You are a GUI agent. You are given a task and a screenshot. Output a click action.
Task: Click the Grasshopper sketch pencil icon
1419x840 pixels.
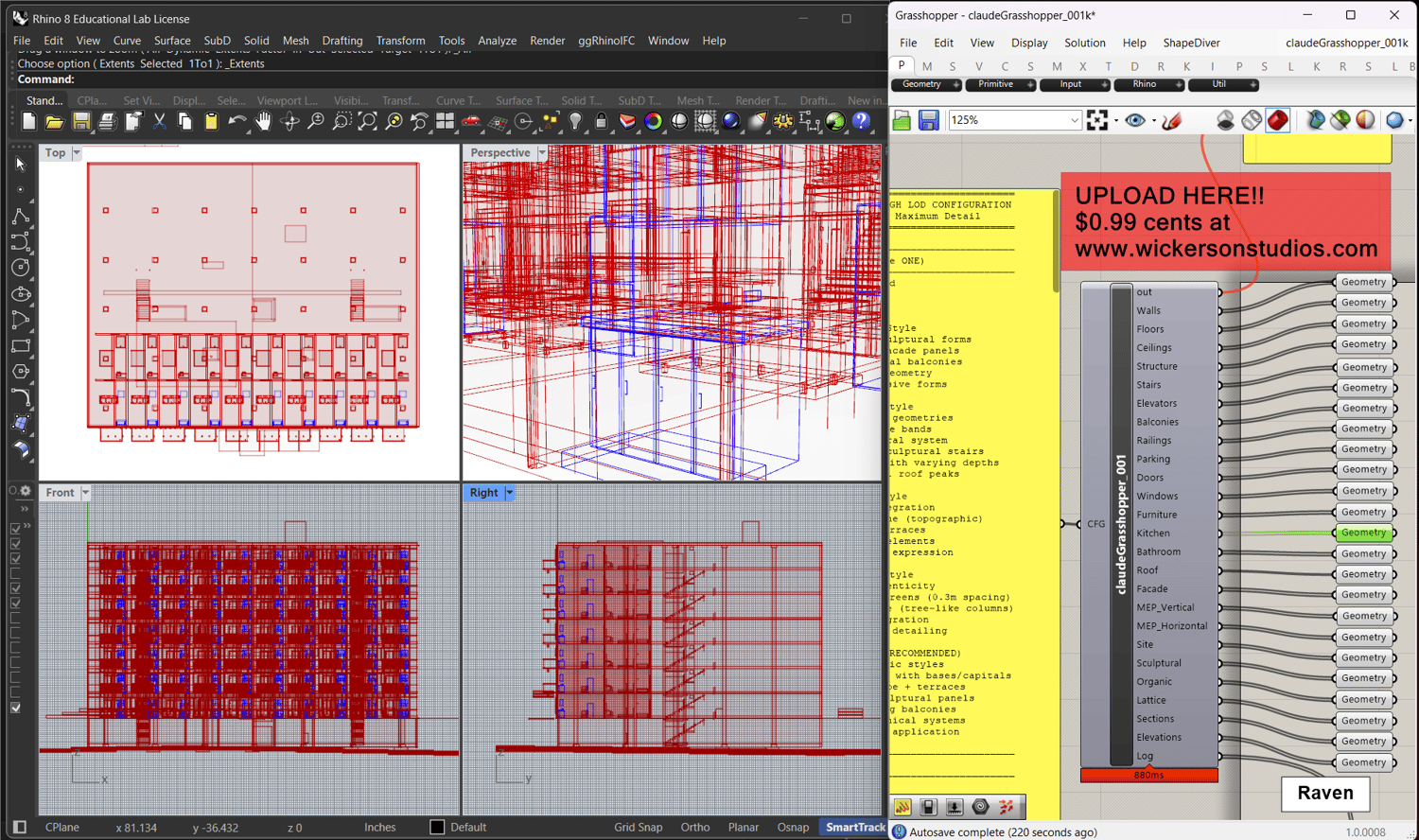coord(1172,120)
